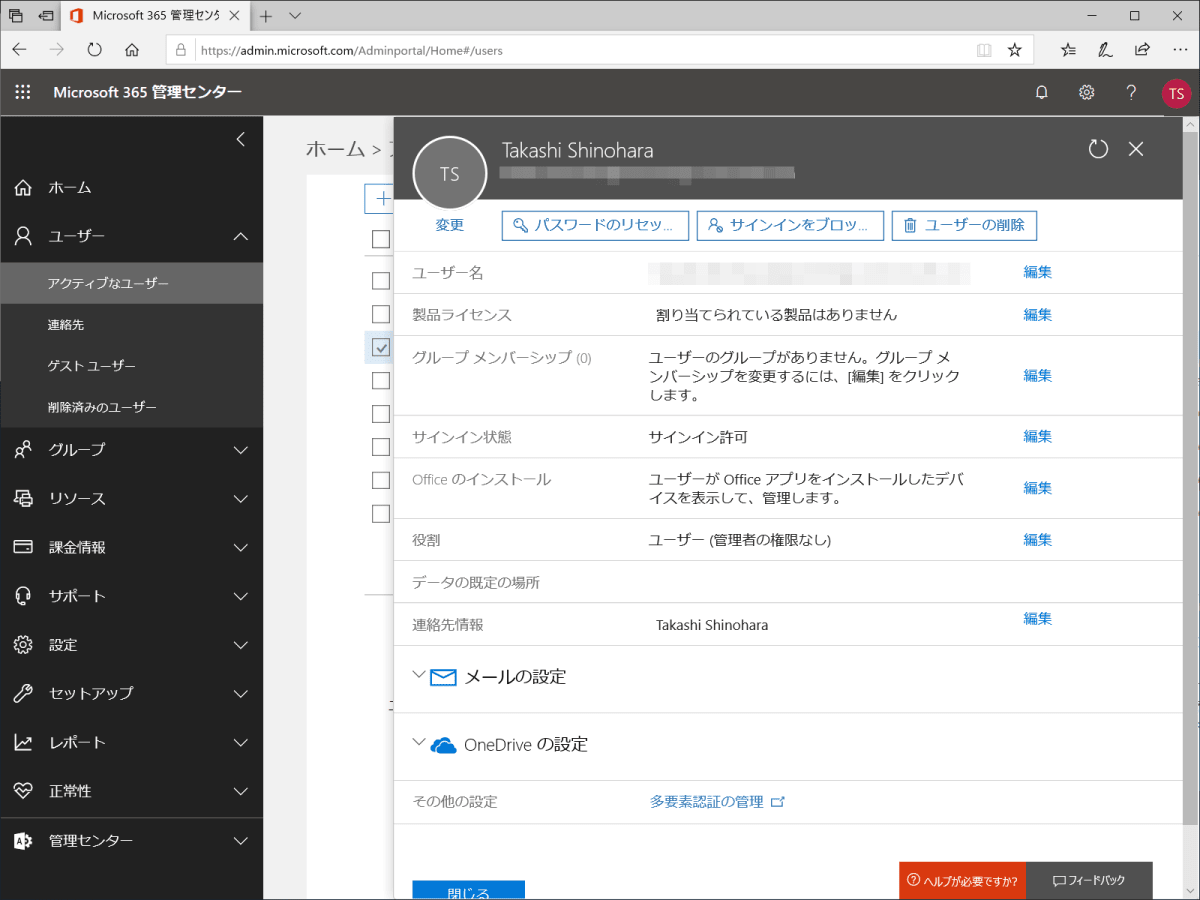Open browser more options menu
This screenshot has height=900, width=1200.
click(x=1179, y=49)
